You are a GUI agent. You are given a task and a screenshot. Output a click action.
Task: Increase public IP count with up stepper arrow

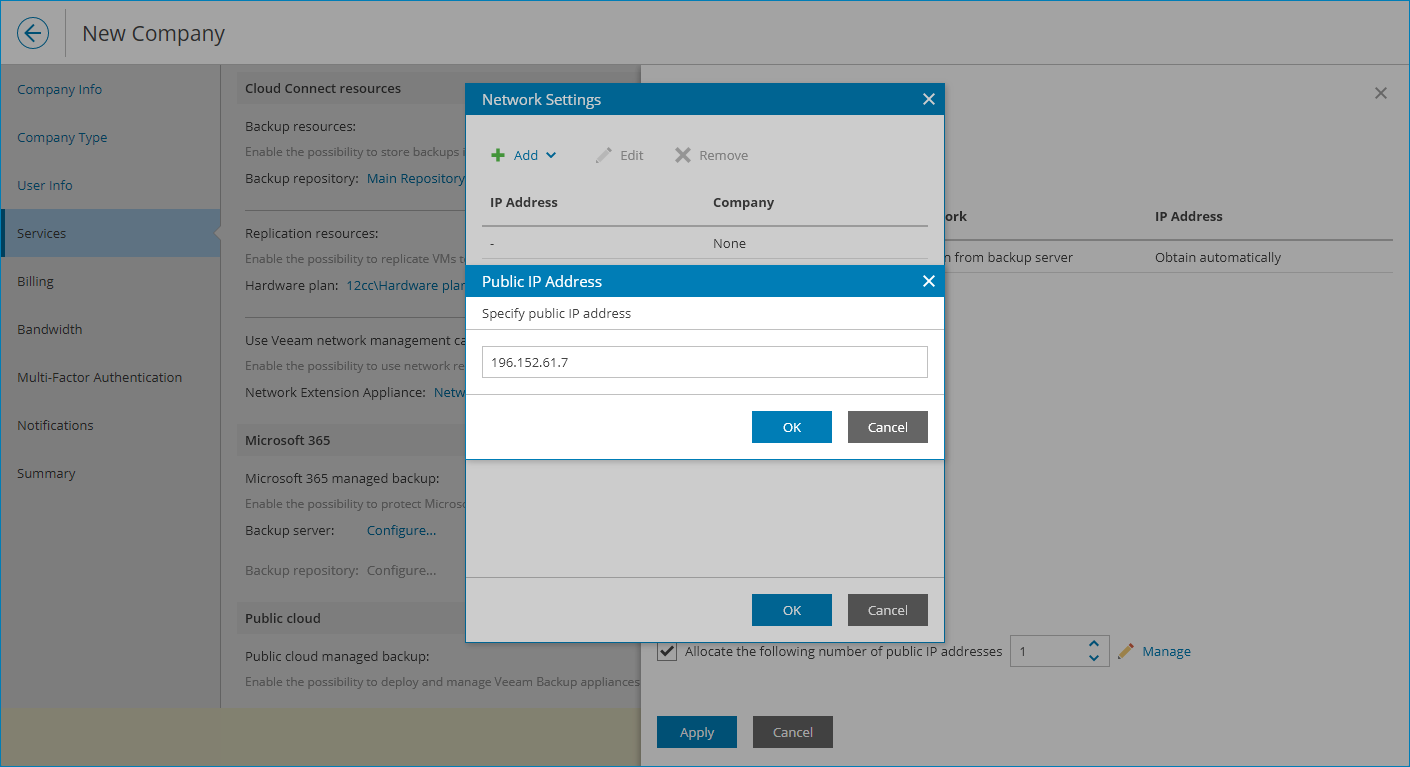(1094, 644)
